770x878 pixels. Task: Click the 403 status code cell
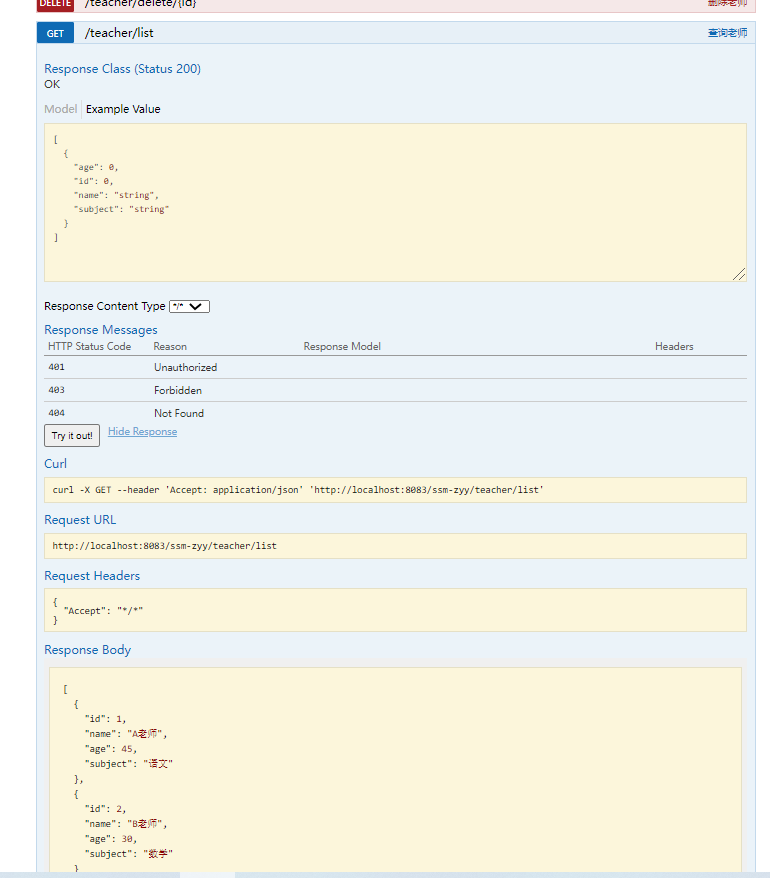pos(57,390)
